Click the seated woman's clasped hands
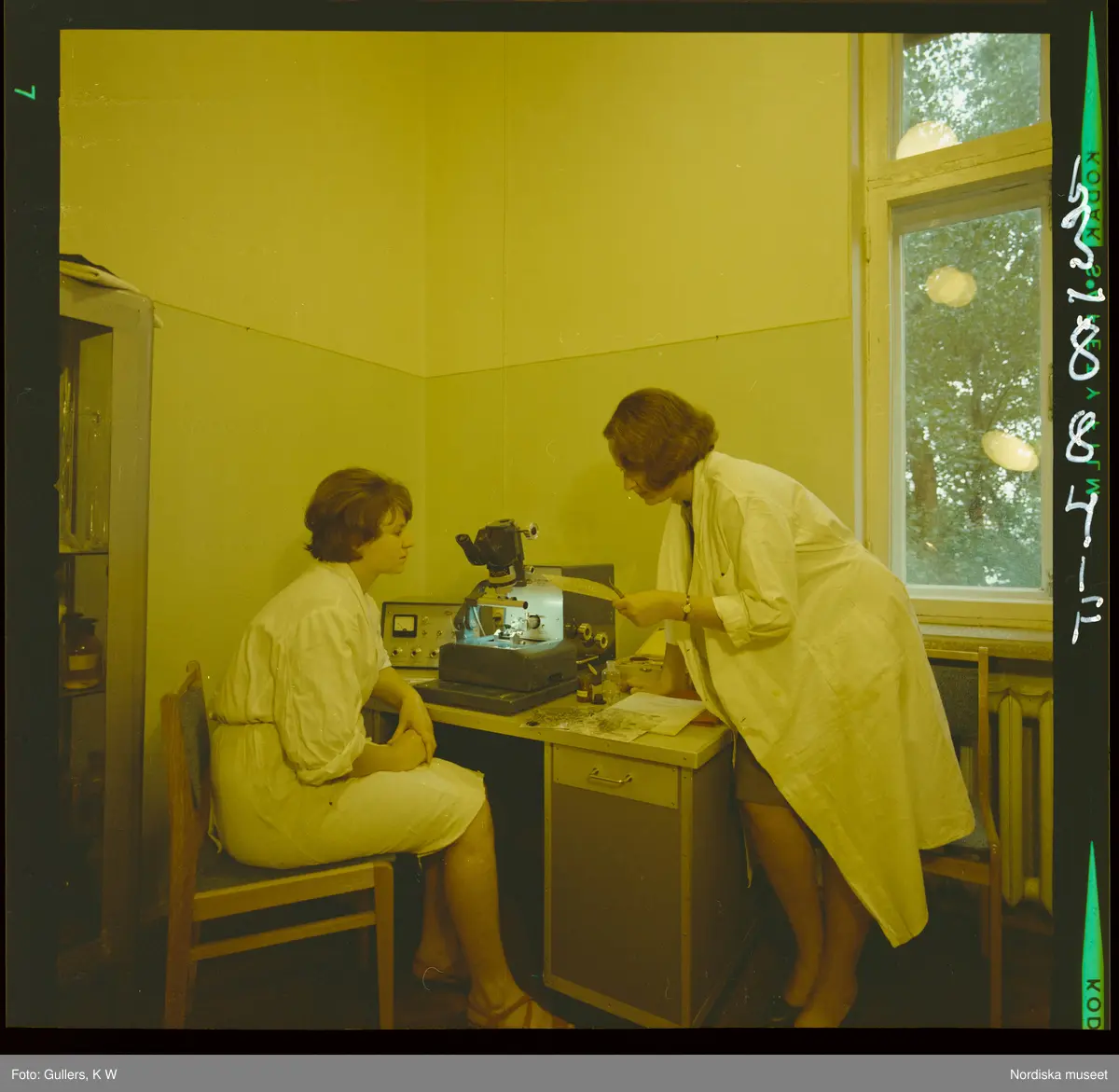Screen dimensions: 1119x1092 pyautogui.click(x=412, y=736)
